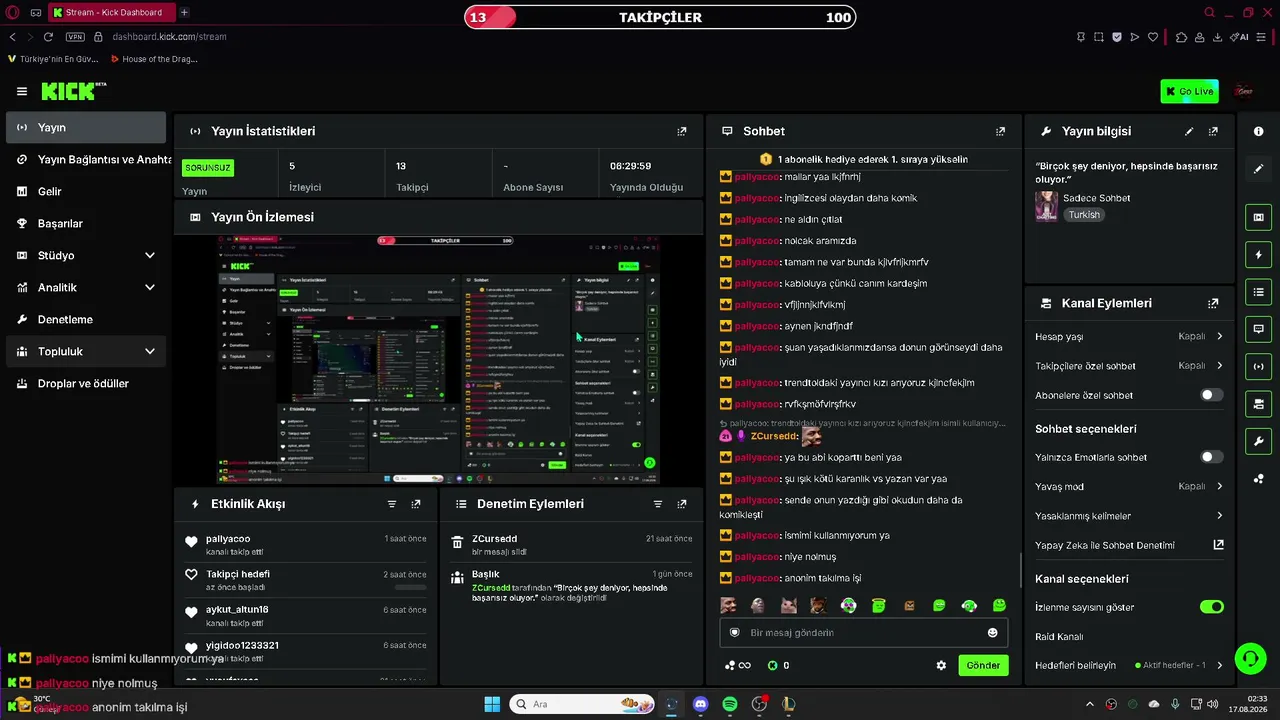This screenshot has width=1280, height=720.
Task: Select Yayın in the sidebar
Action: pos(86,127)
